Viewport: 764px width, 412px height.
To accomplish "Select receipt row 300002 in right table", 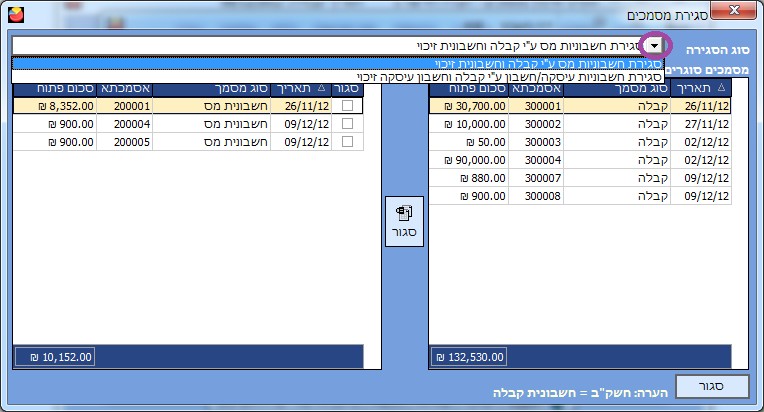I will [x=580, y=123].
